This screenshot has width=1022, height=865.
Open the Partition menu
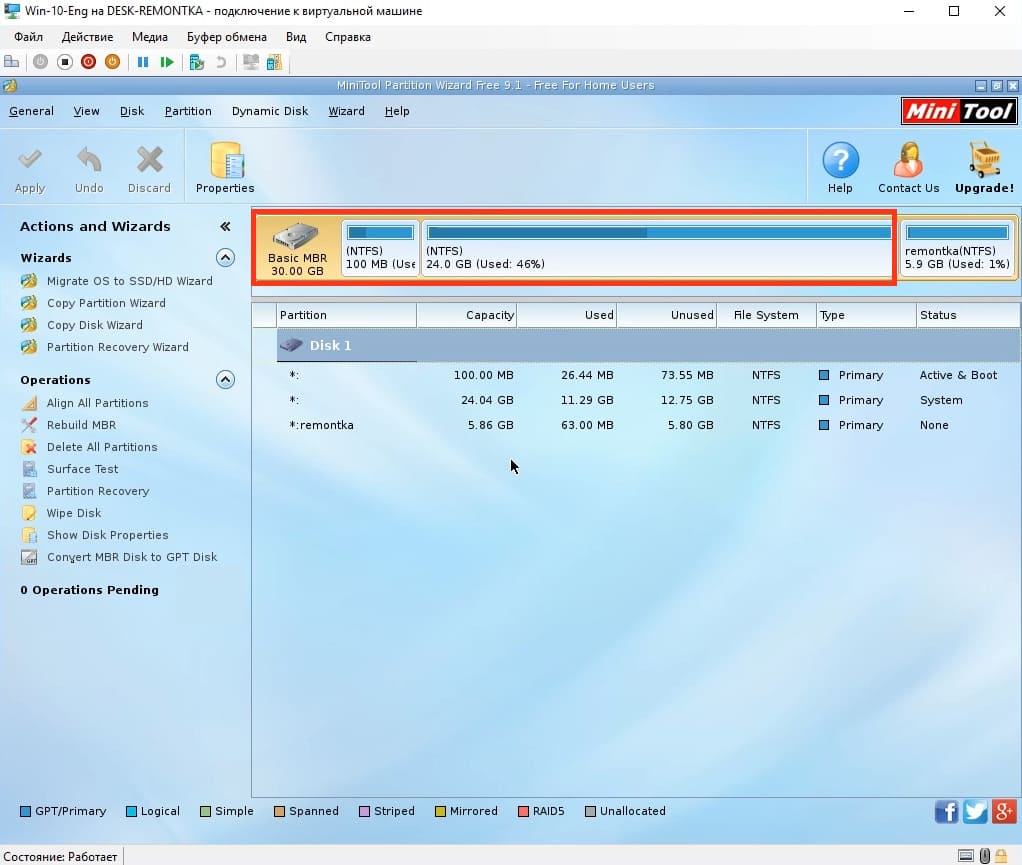(188, 111)
